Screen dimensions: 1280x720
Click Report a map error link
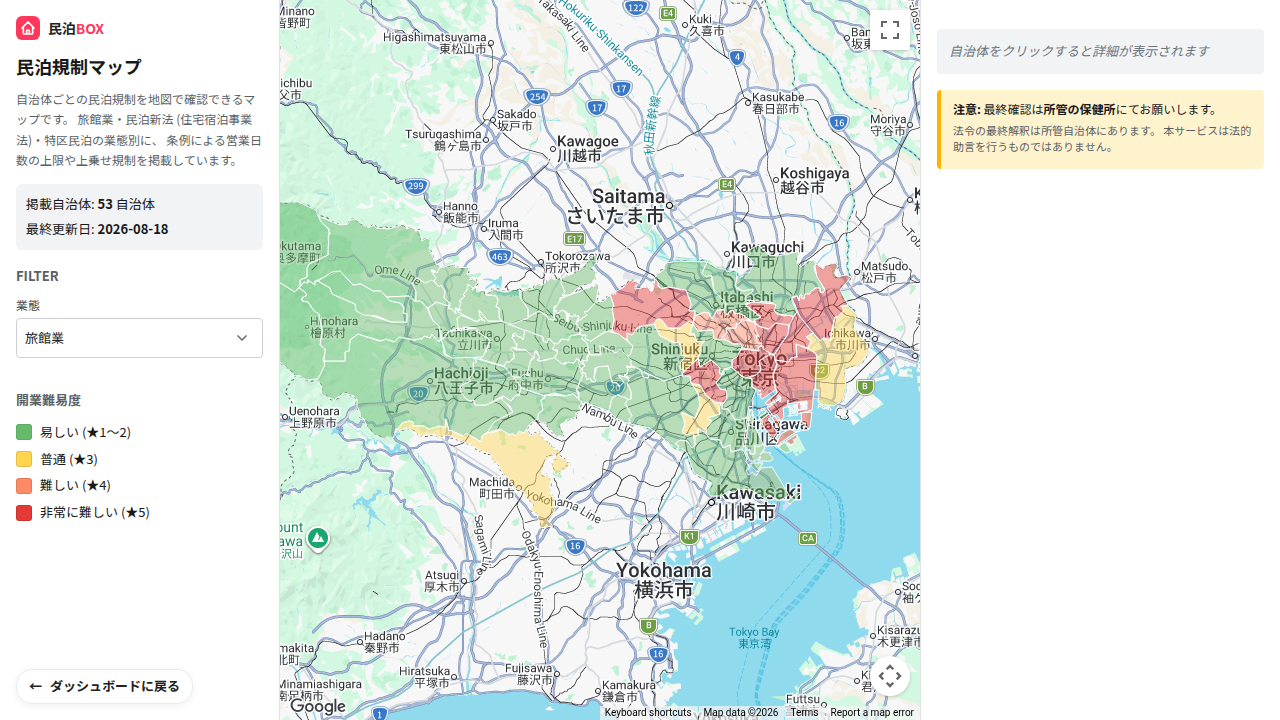coord(872,713)
